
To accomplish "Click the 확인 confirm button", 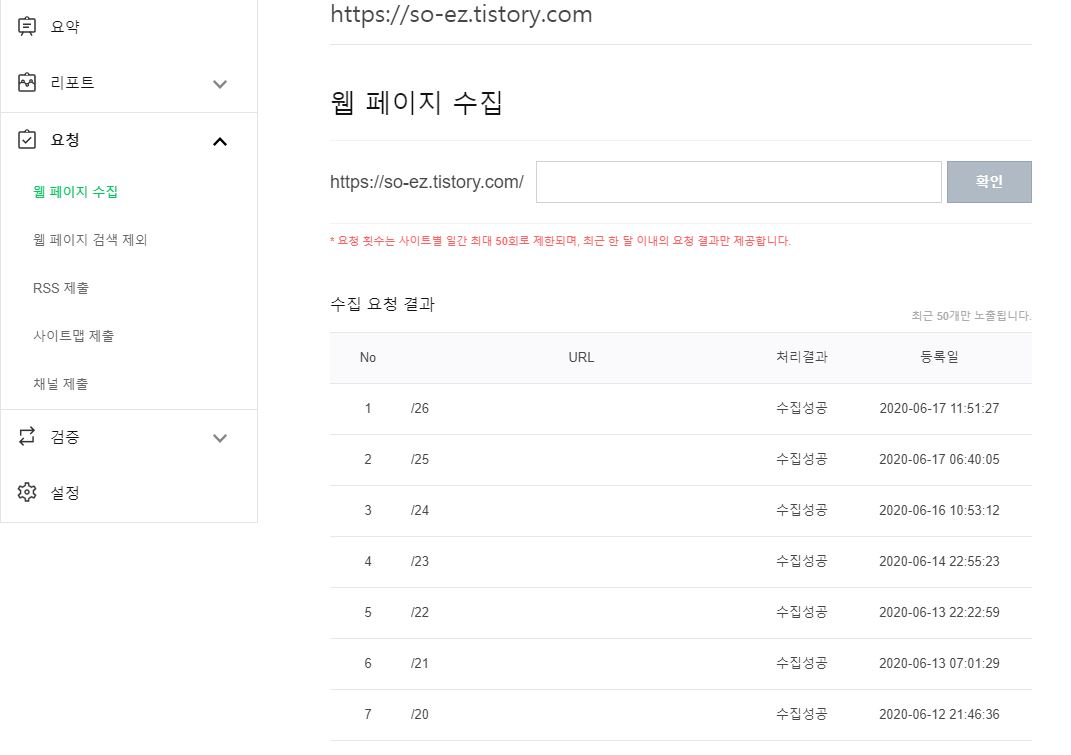I will click(x=989, y=182).
